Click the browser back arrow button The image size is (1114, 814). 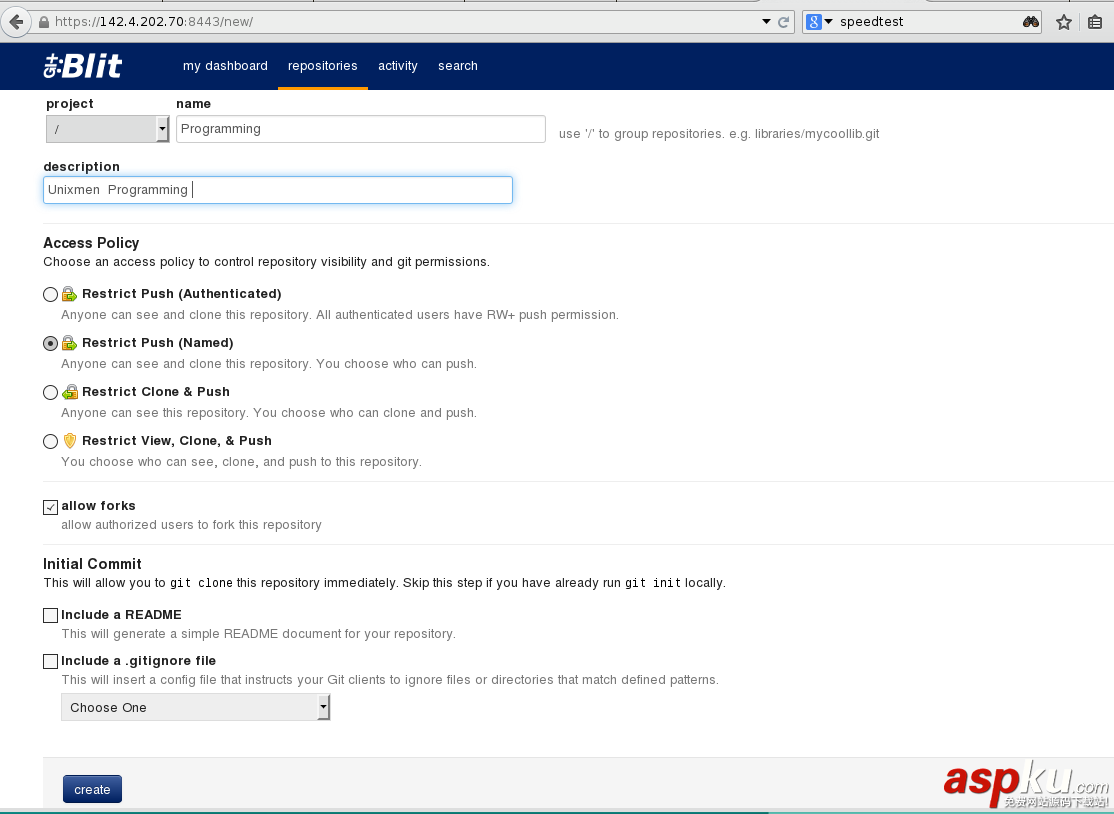tap(16, 21)
